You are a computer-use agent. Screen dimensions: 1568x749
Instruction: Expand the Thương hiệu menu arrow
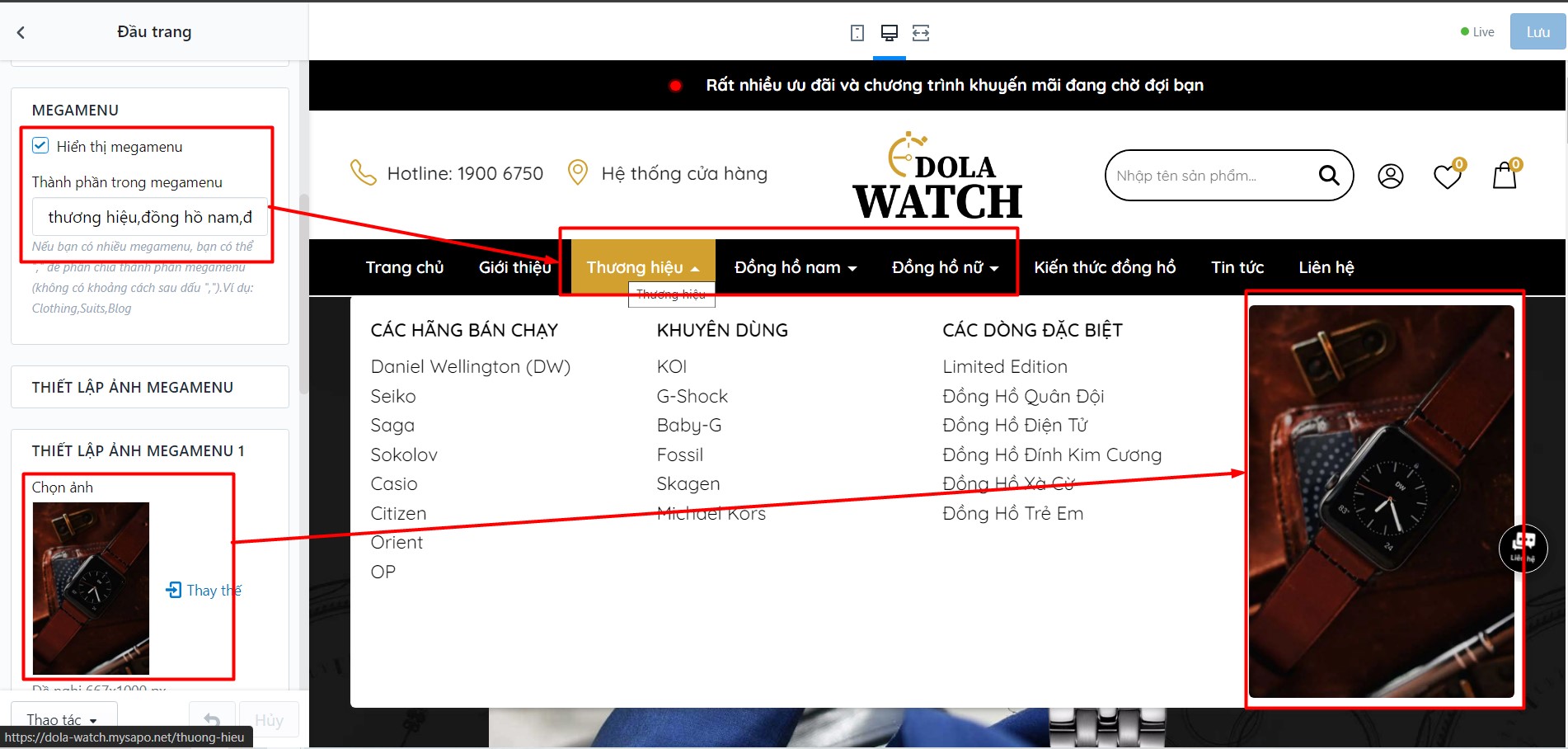pyautogui.click(x=695, y=269)
